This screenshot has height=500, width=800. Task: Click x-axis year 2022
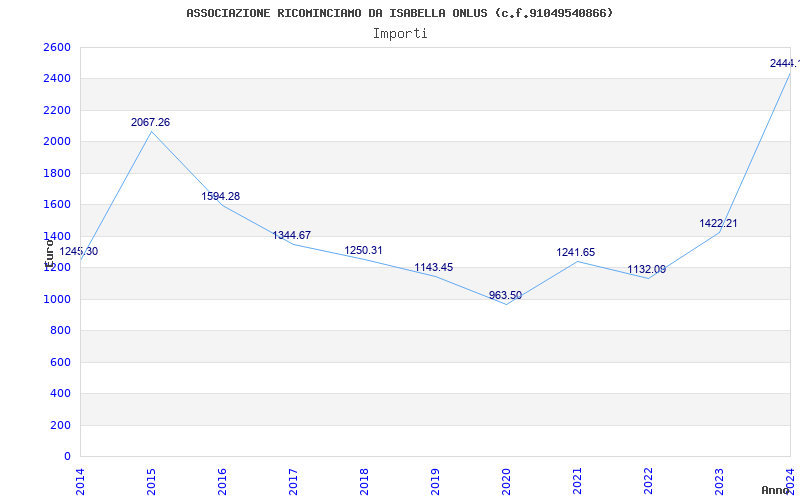click(x=647, y=482)
